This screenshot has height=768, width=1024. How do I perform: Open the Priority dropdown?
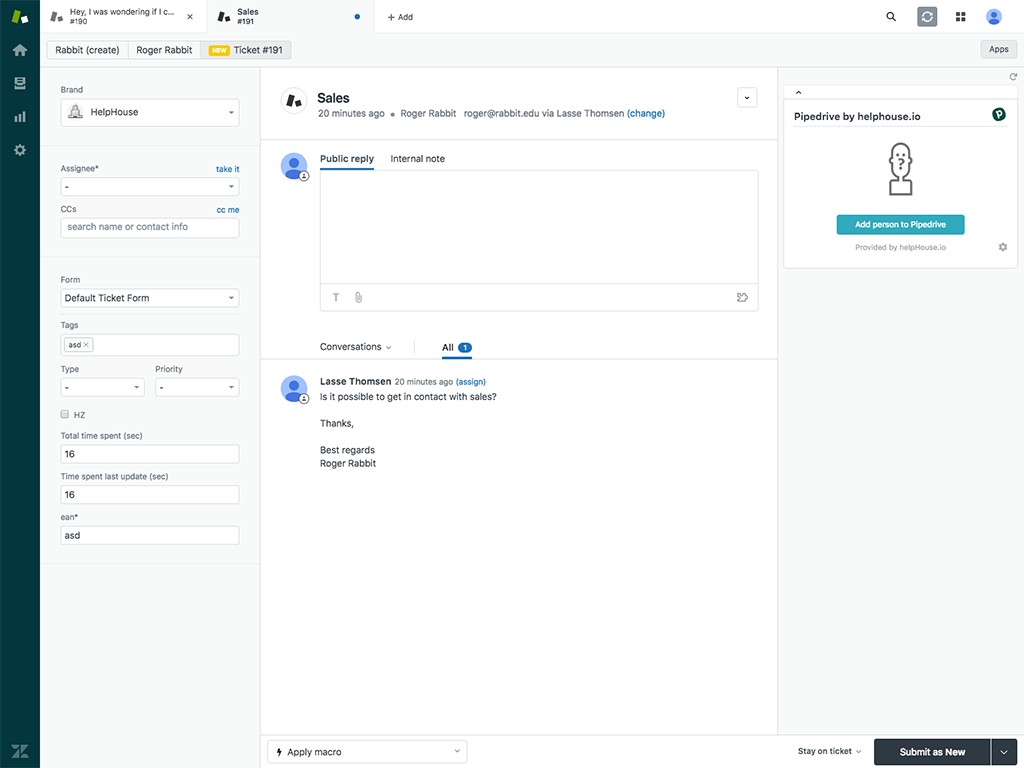pyautogui.click(x=197, y=387)
